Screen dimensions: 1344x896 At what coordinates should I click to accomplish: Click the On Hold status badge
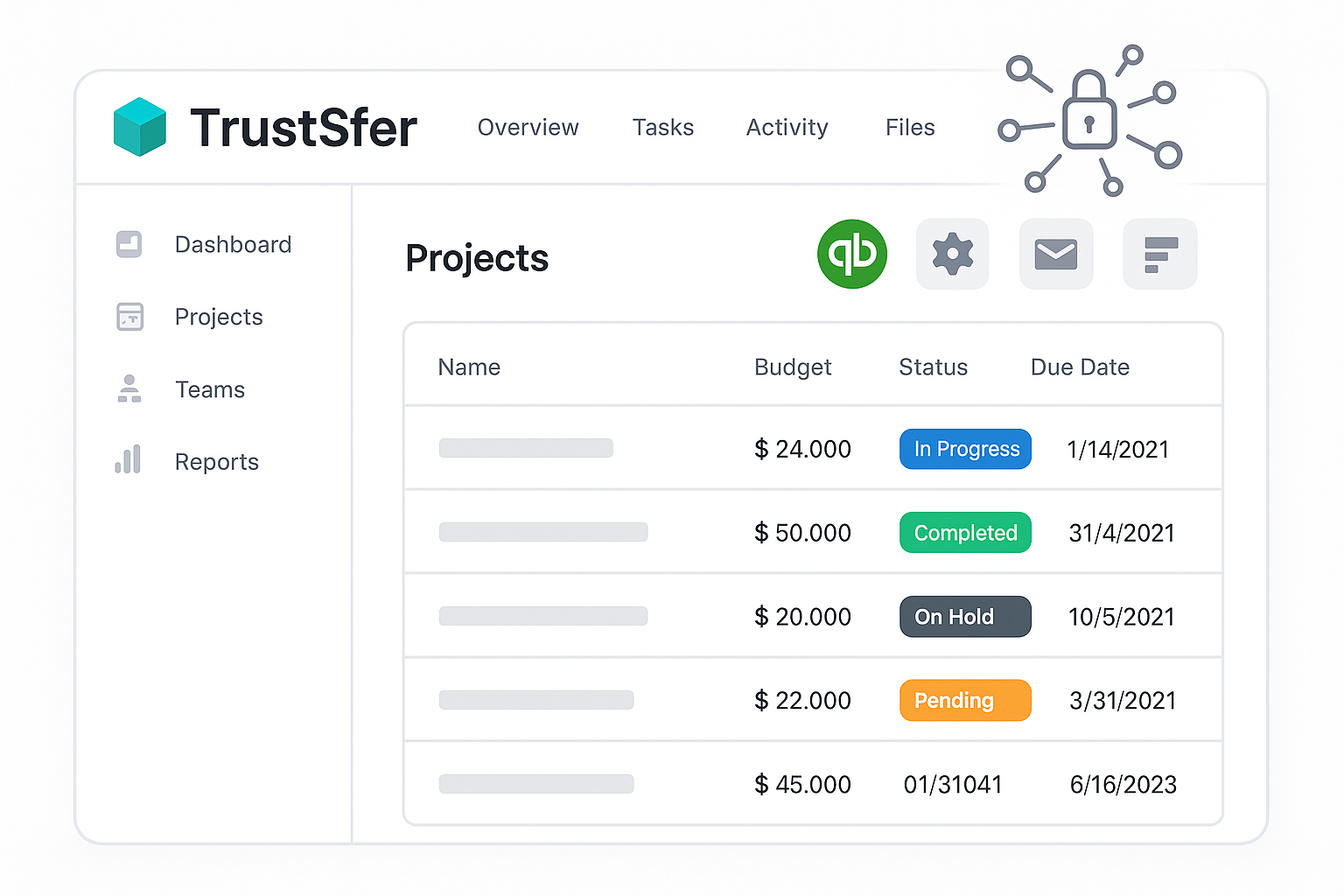pyautogui.click(x=965, y=617)
